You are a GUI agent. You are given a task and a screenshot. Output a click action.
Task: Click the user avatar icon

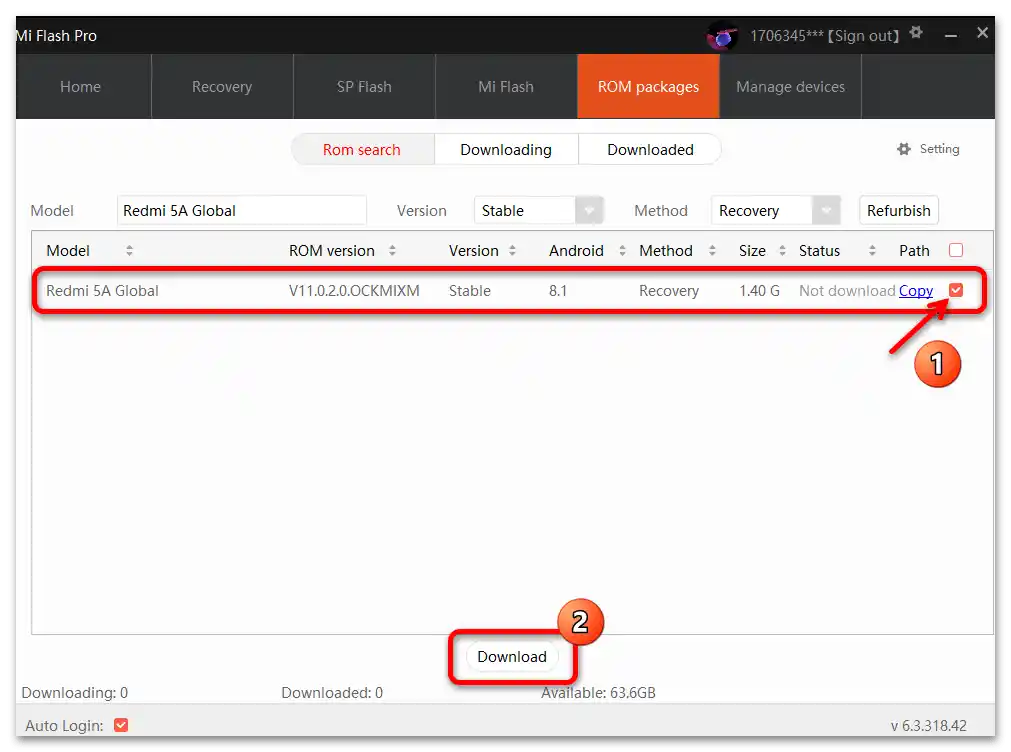click(722, 36)
